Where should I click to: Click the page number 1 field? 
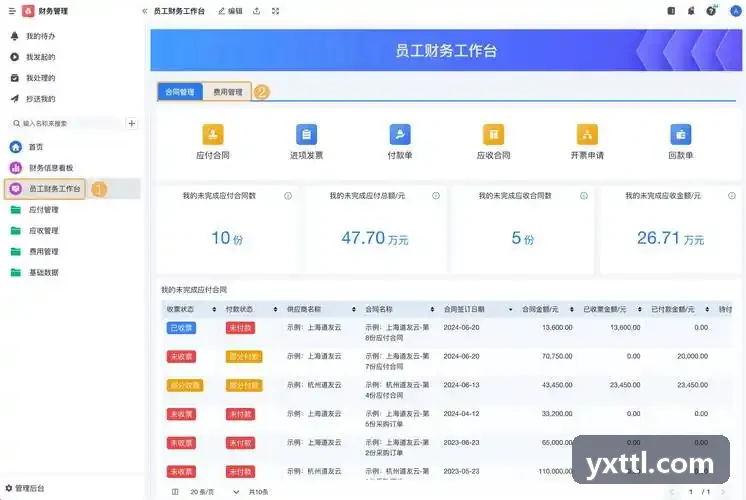pyautogui.click(x=690, y=492)
